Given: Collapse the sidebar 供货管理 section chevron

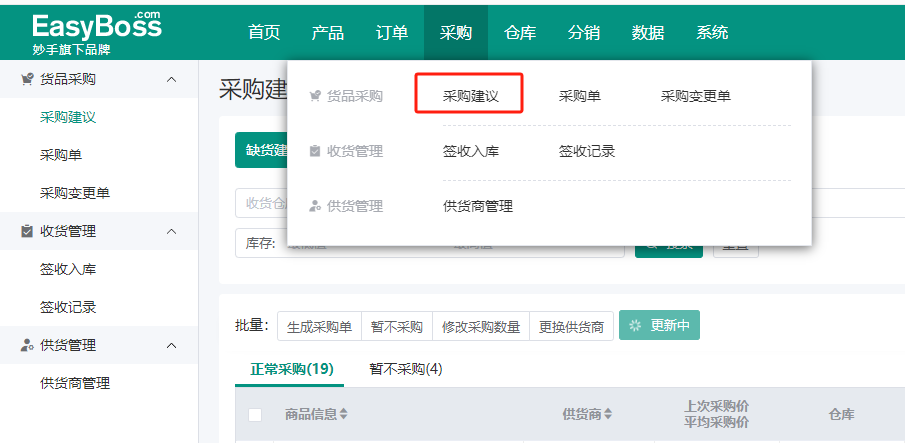Looking at the screenshot, I should click(x=171, y=346).
